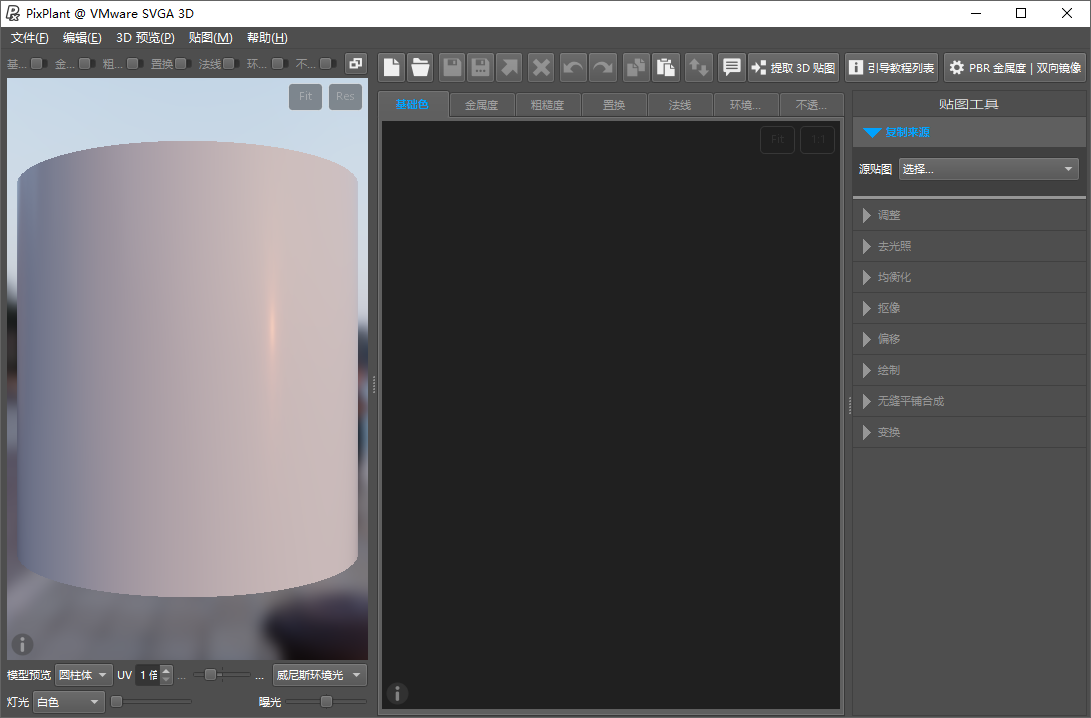Expand the 均衡化 section
The width and height of the screenshot is (1091, 718).
pos(969,277)
